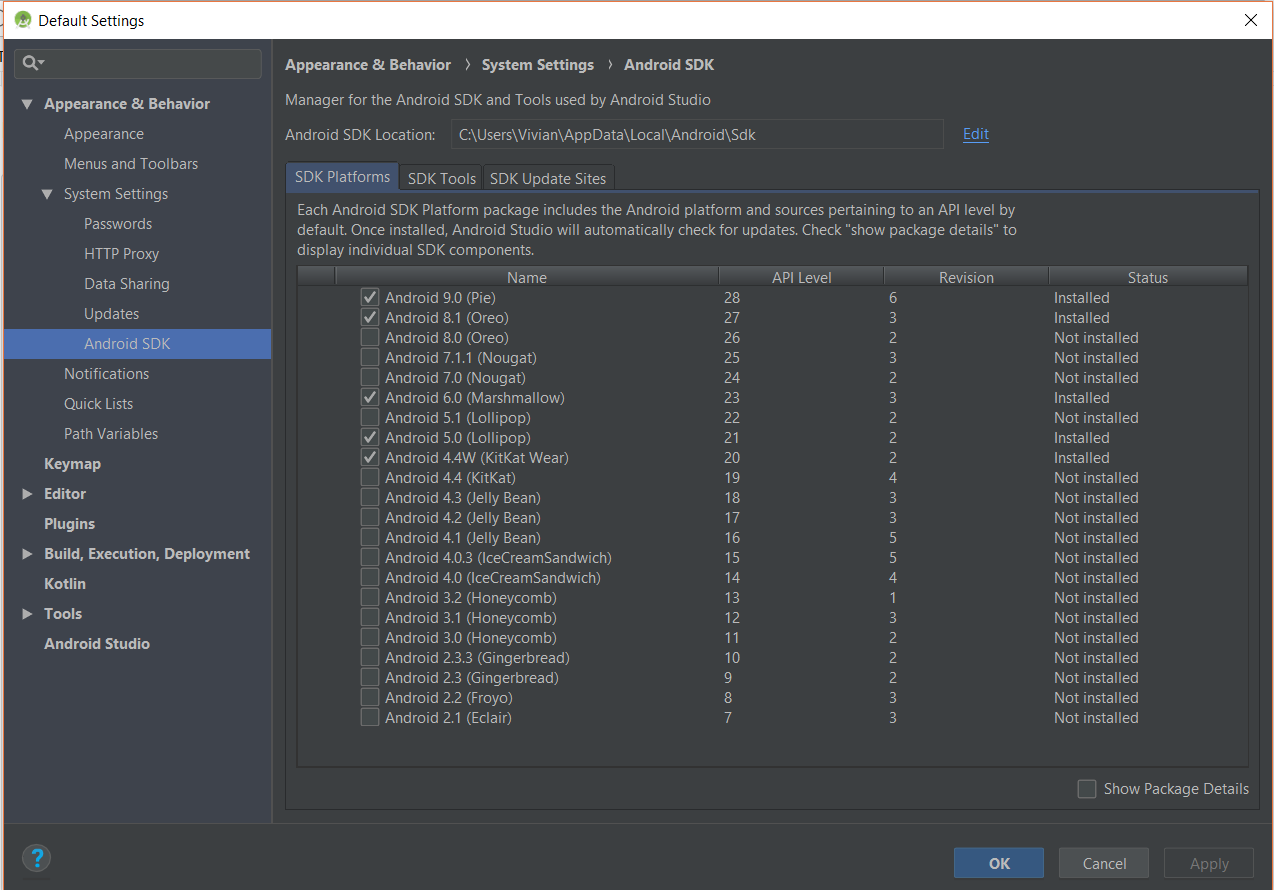
Task: Click the Edit link for SDK location
Action: tap(976, 134)
